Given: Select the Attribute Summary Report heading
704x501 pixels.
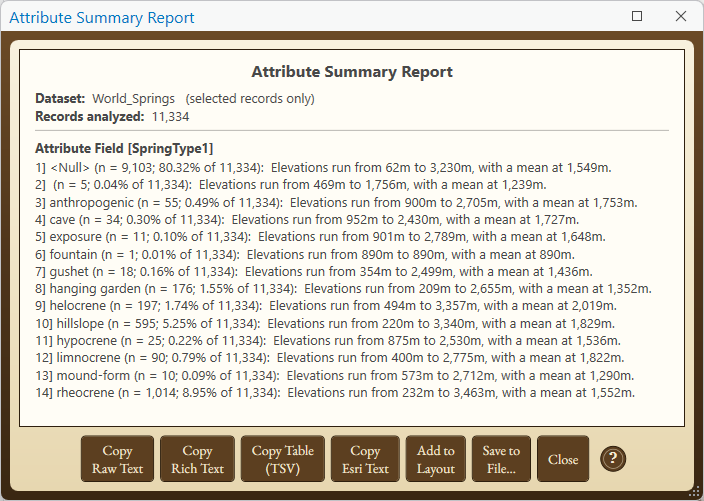Looking at the screenshot, I should pos(352,72).
